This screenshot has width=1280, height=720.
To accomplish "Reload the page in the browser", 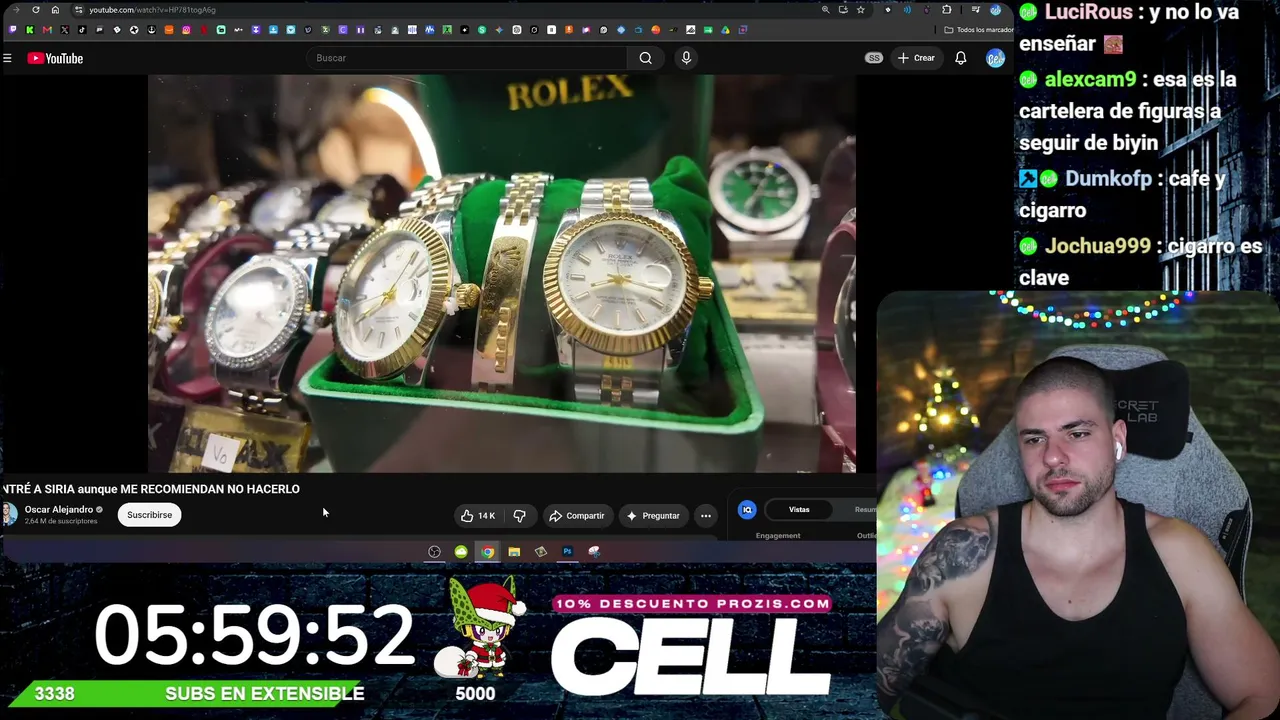I will click(36, 10).
